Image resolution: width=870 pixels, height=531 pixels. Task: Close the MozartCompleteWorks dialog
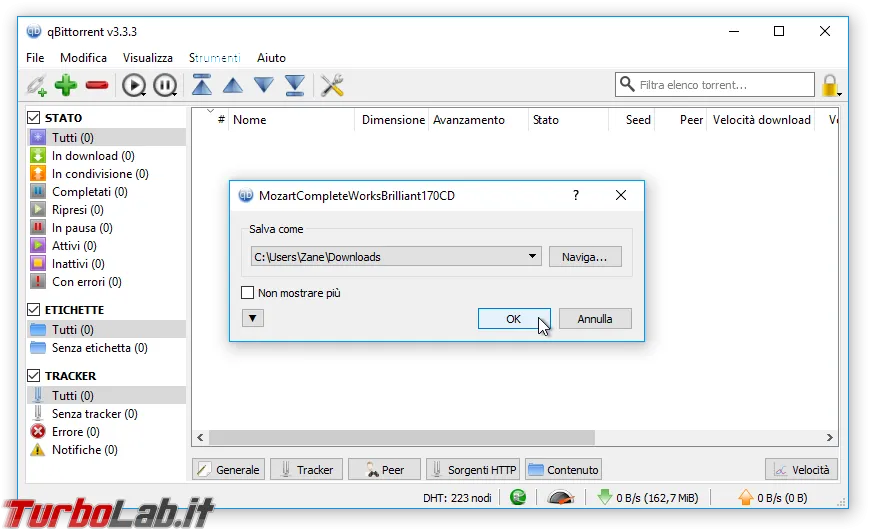tap(621, 195)
